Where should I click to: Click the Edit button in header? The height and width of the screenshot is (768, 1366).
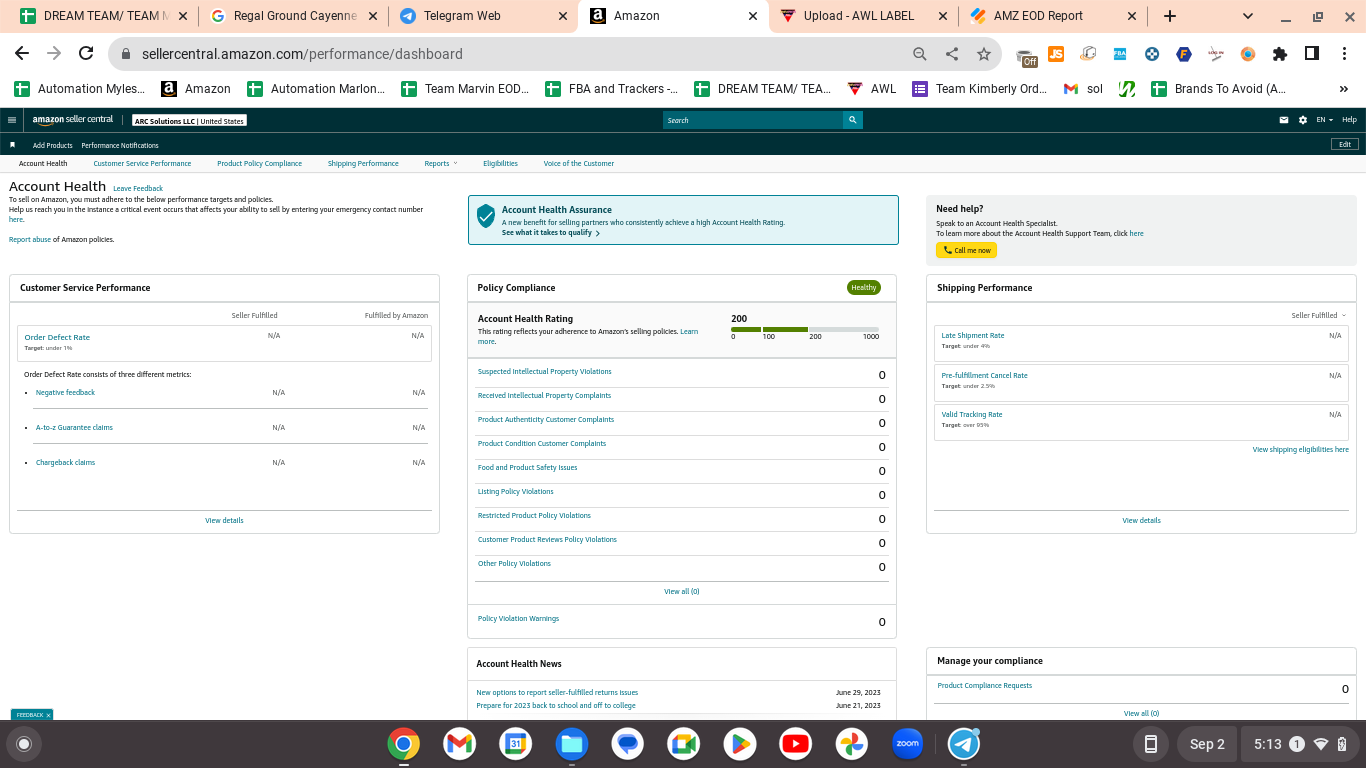click(1345, 144)
